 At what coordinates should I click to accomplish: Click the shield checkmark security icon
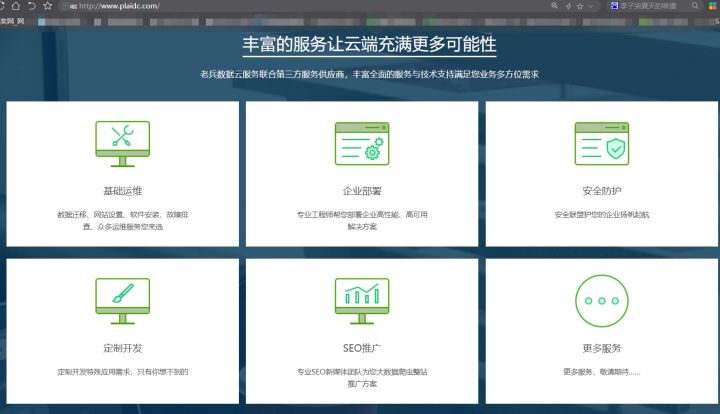(x=602, y=144)
